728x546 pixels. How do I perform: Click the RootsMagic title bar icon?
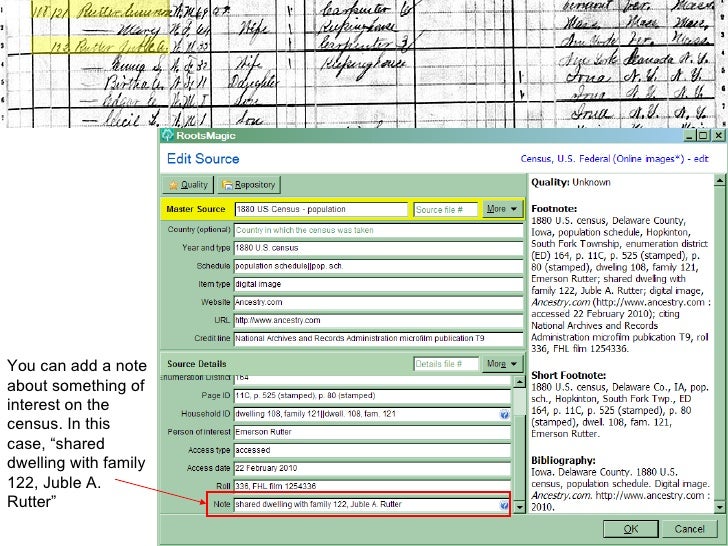(168, 135)
